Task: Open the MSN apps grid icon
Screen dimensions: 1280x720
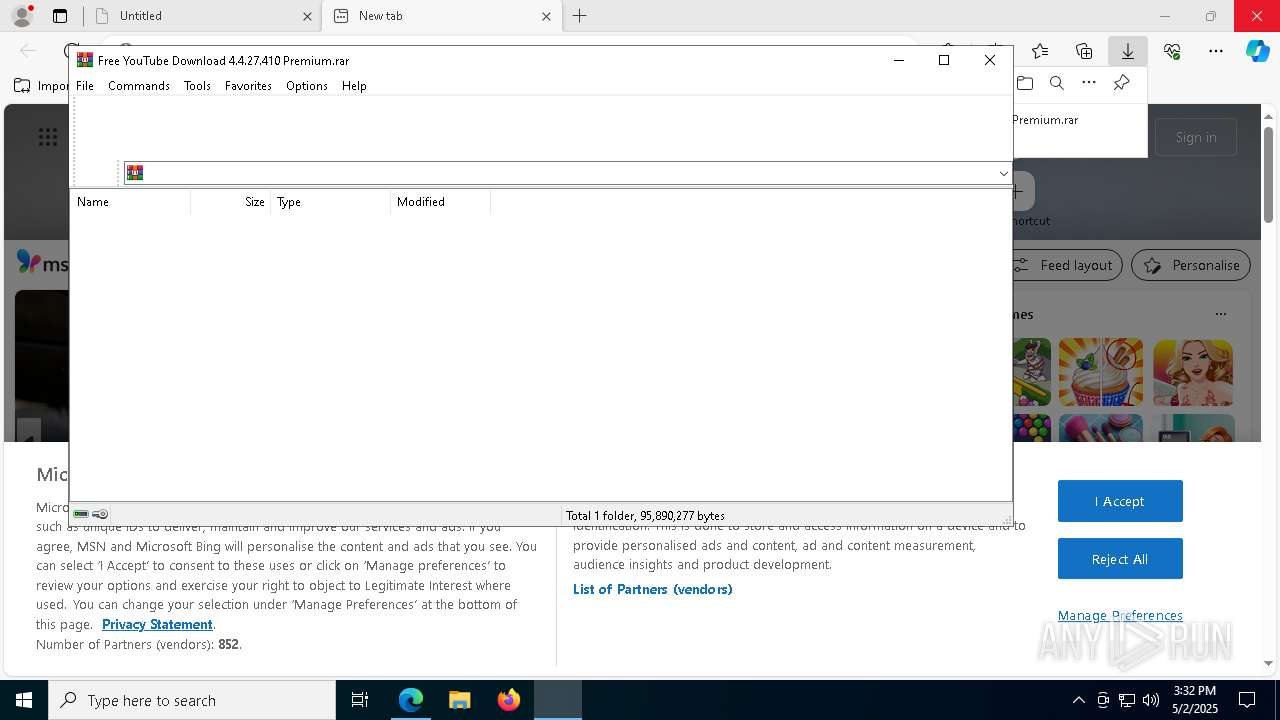Action: pos(47,137)
